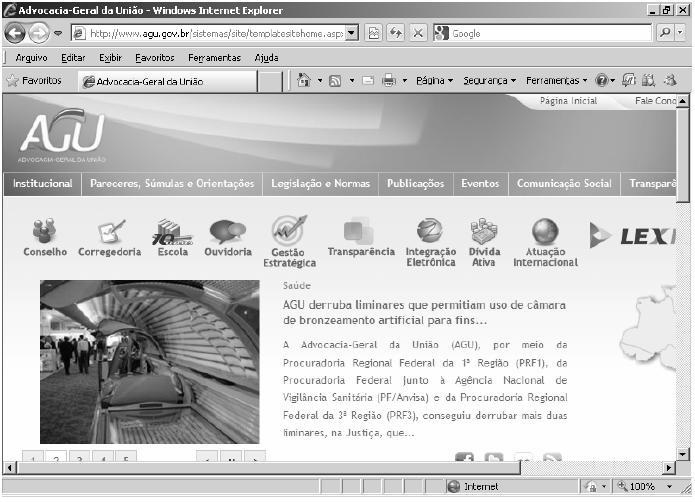The width and height of the screenshot is (695, 502).
Task: Open the Publicações navigation tab
Action: pyautogui.click(x=415, y=184)
